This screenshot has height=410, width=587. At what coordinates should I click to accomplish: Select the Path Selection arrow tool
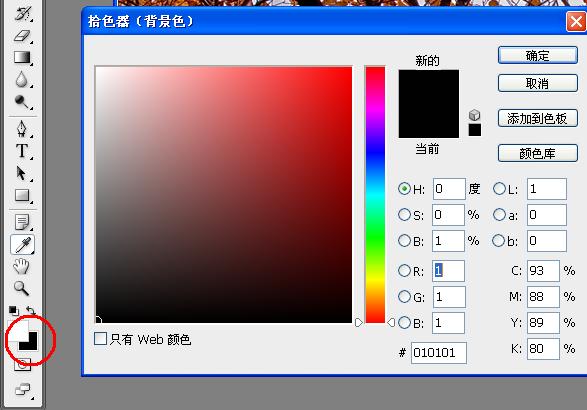coord(21,173)
